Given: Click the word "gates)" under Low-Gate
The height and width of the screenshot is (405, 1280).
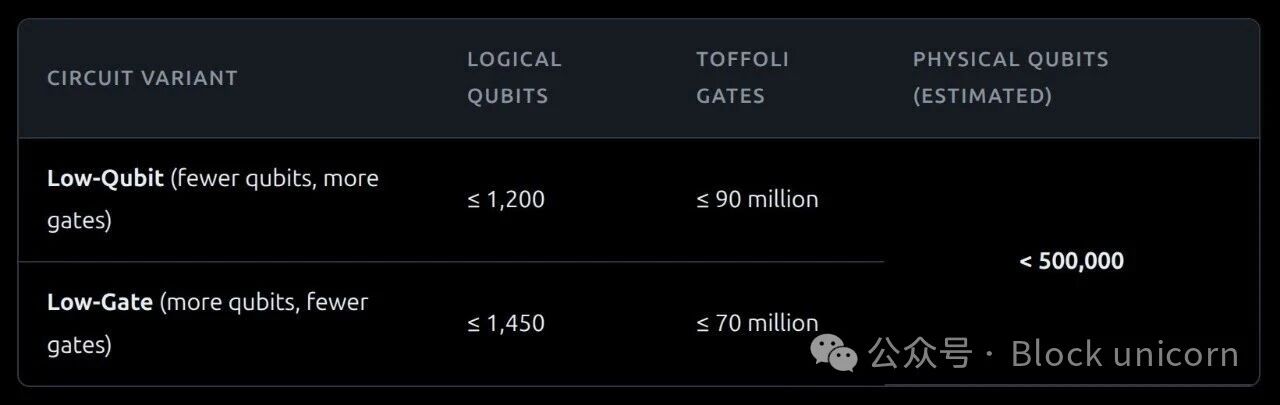Looking at the screenshot, I should coord(79,345).
